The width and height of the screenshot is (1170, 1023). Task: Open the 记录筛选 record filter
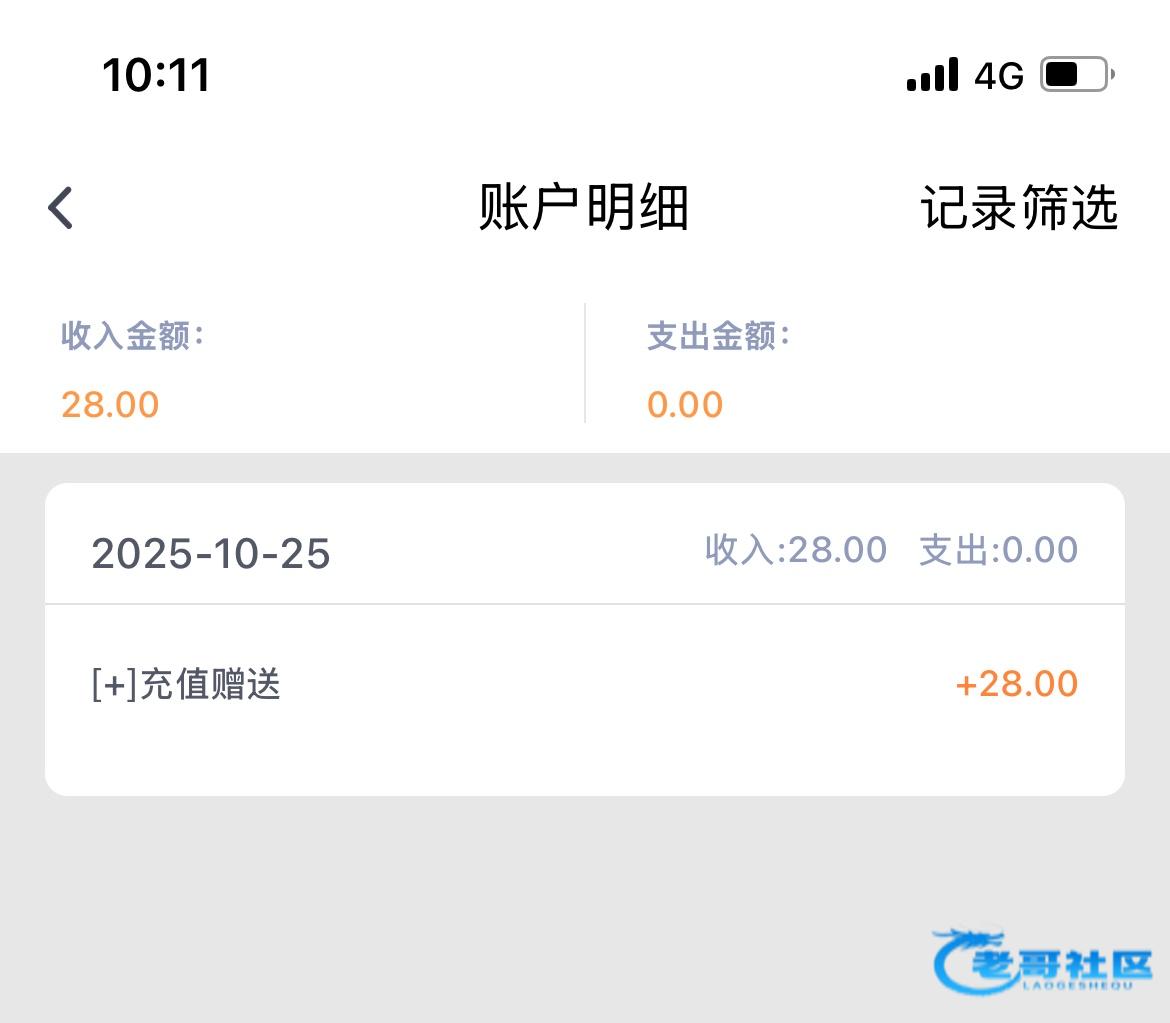(x=1018, y=208)
